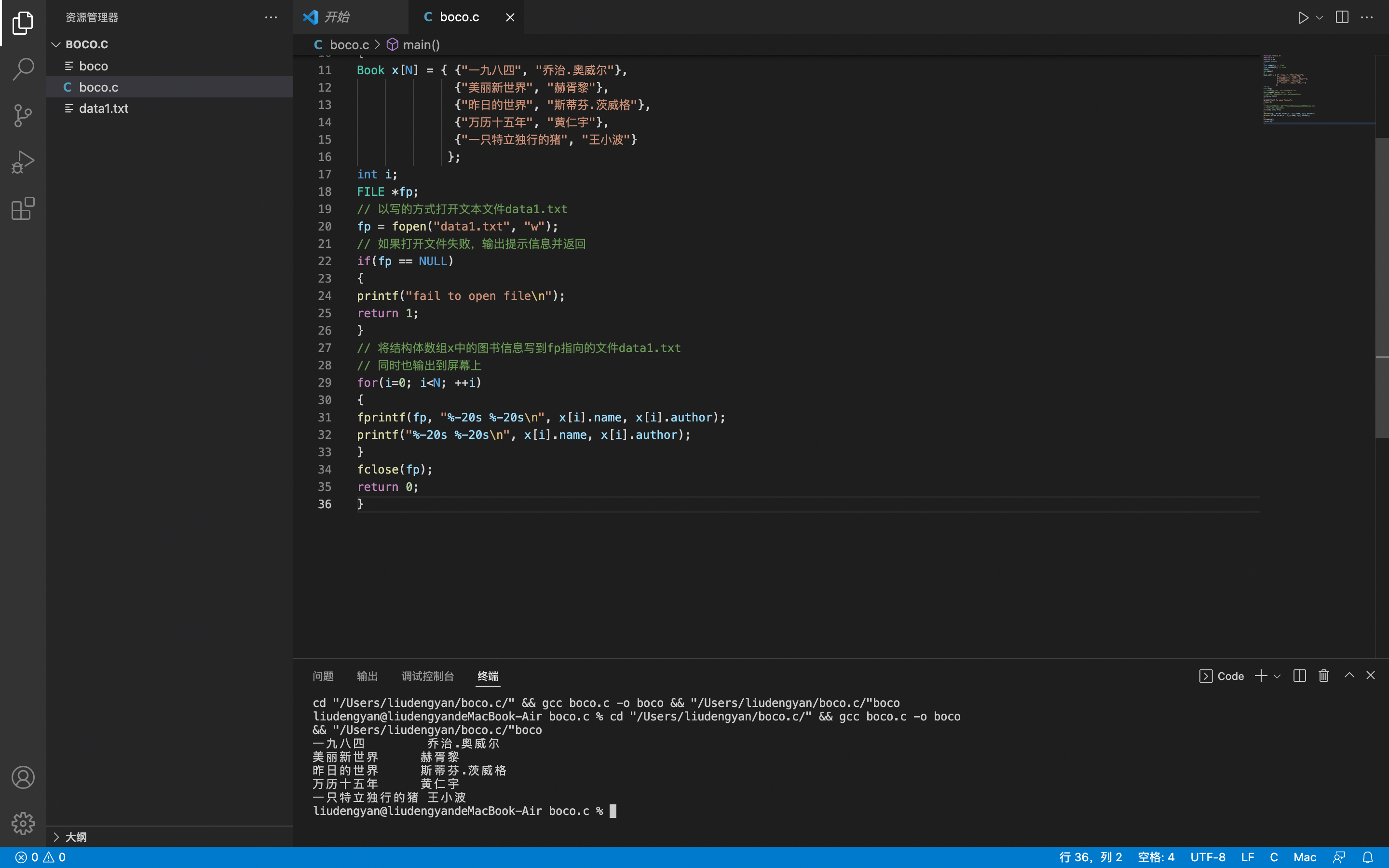Click UTF-8 encoding in status bar
The height and width of the screenshot is (868, 1389).
coord(1208,857)
